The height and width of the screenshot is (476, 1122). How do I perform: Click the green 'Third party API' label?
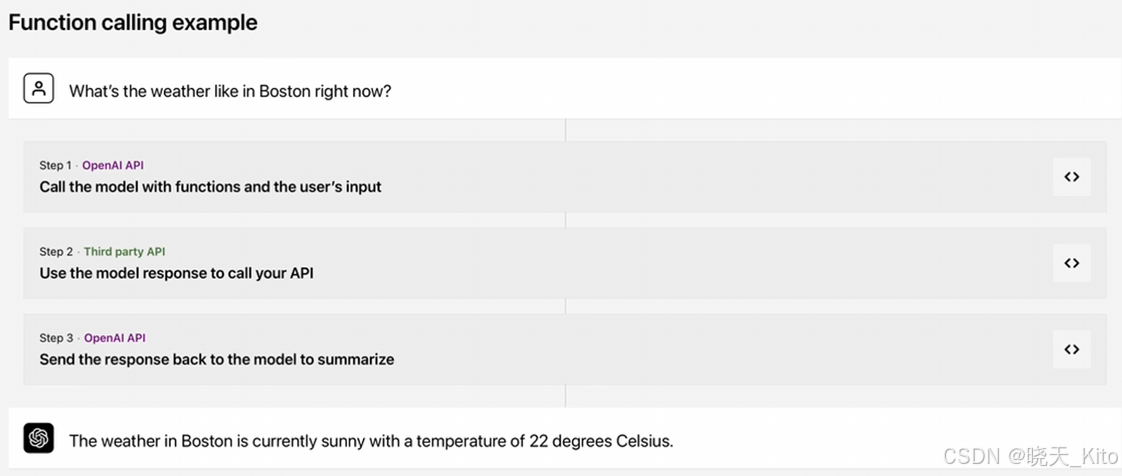pos(124,252)
